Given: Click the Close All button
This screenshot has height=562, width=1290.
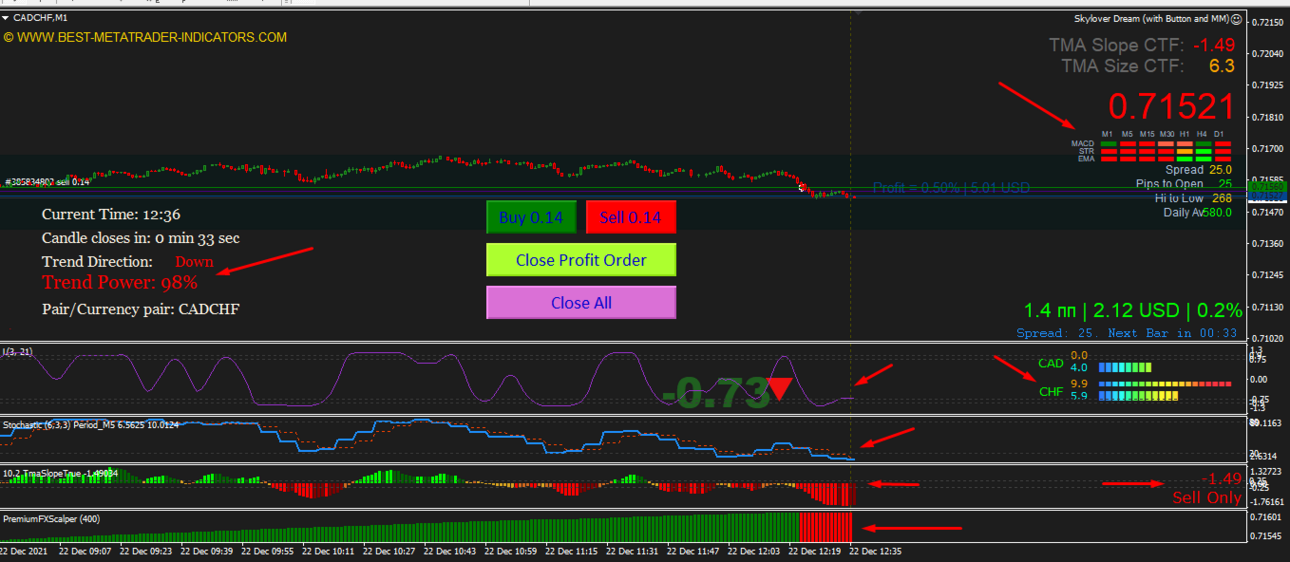Looking at the screenshot, I should (x=581, y=302).
